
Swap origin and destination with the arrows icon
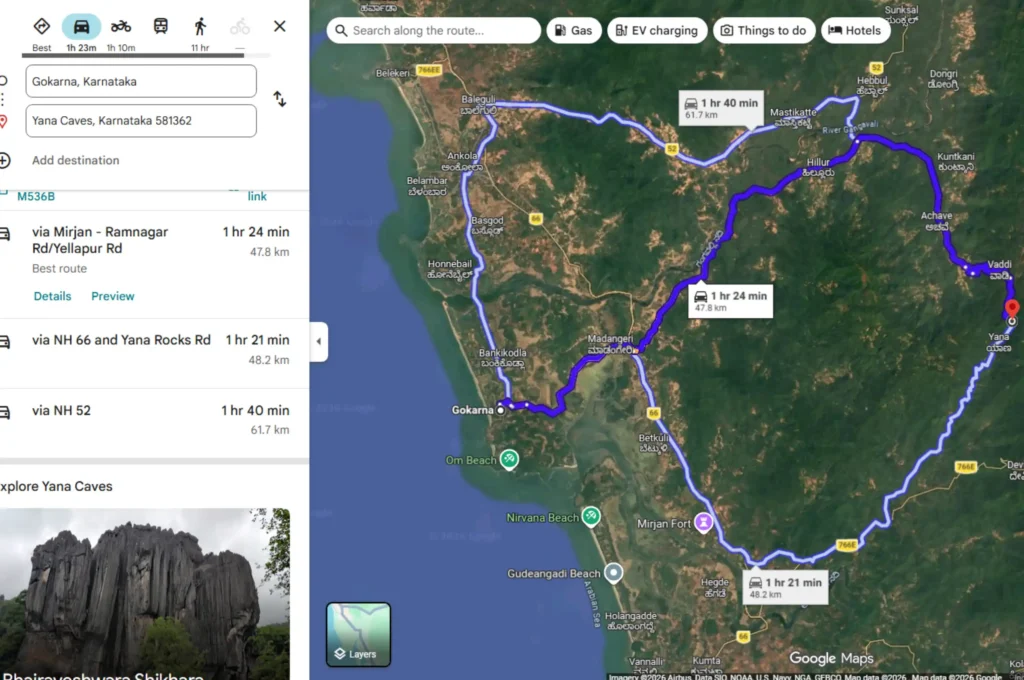[279, 99]
